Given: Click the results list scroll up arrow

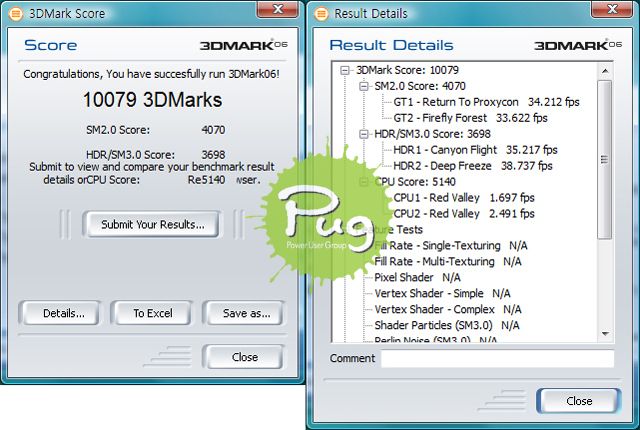Looking at the screenshot, I should pos(605,71).
